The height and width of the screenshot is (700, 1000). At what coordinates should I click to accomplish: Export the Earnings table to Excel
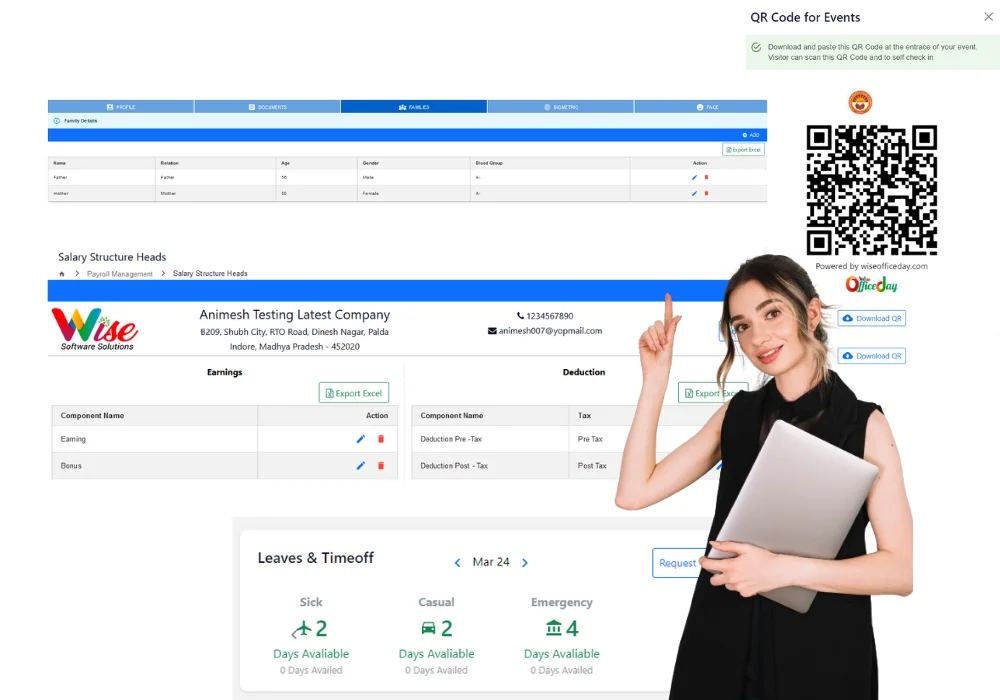[x=354, y=393]
